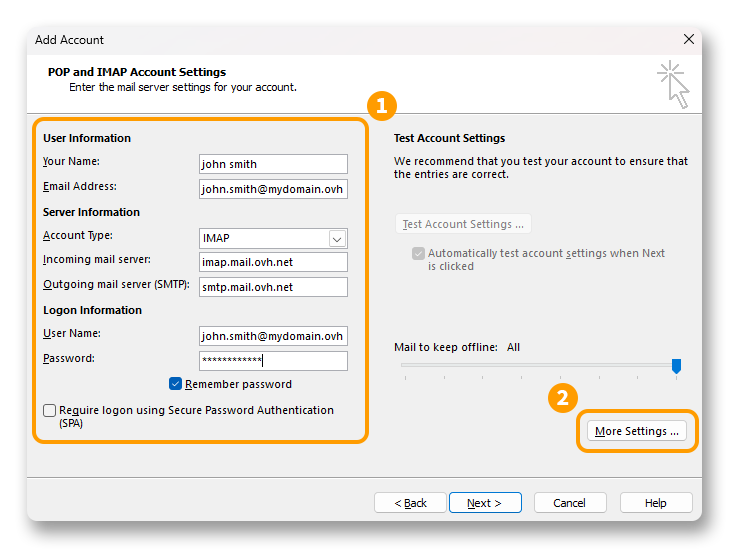Image resolution: width=730 pixels, height=550 pixels.
Task: Select the Incoming mail server field
Action: (x=273, y=262)
